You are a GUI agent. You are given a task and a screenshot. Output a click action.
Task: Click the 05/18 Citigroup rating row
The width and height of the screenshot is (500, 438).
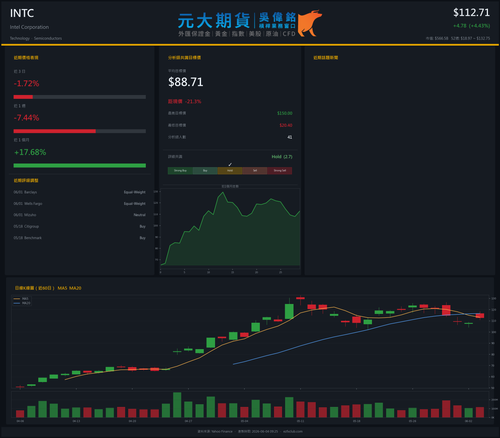(x=80, y=226)
